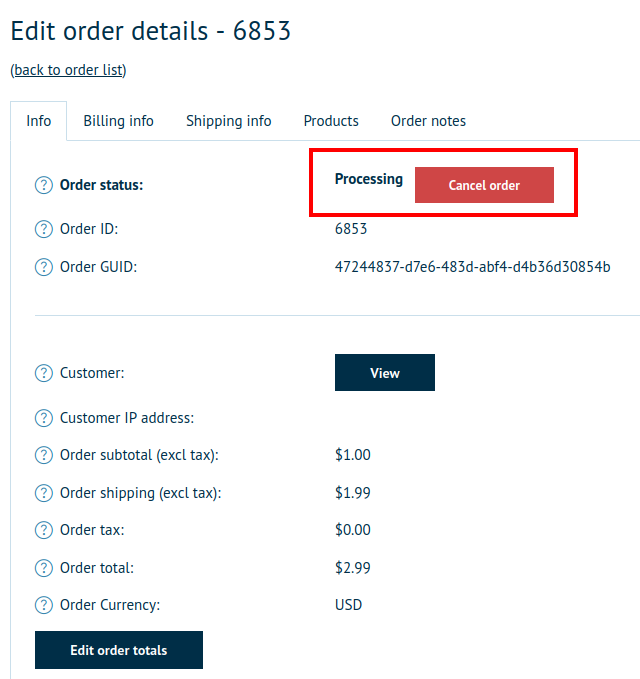Click help icon beside Order total
This screenshot has height=679, width=640.
coord(43,568)
